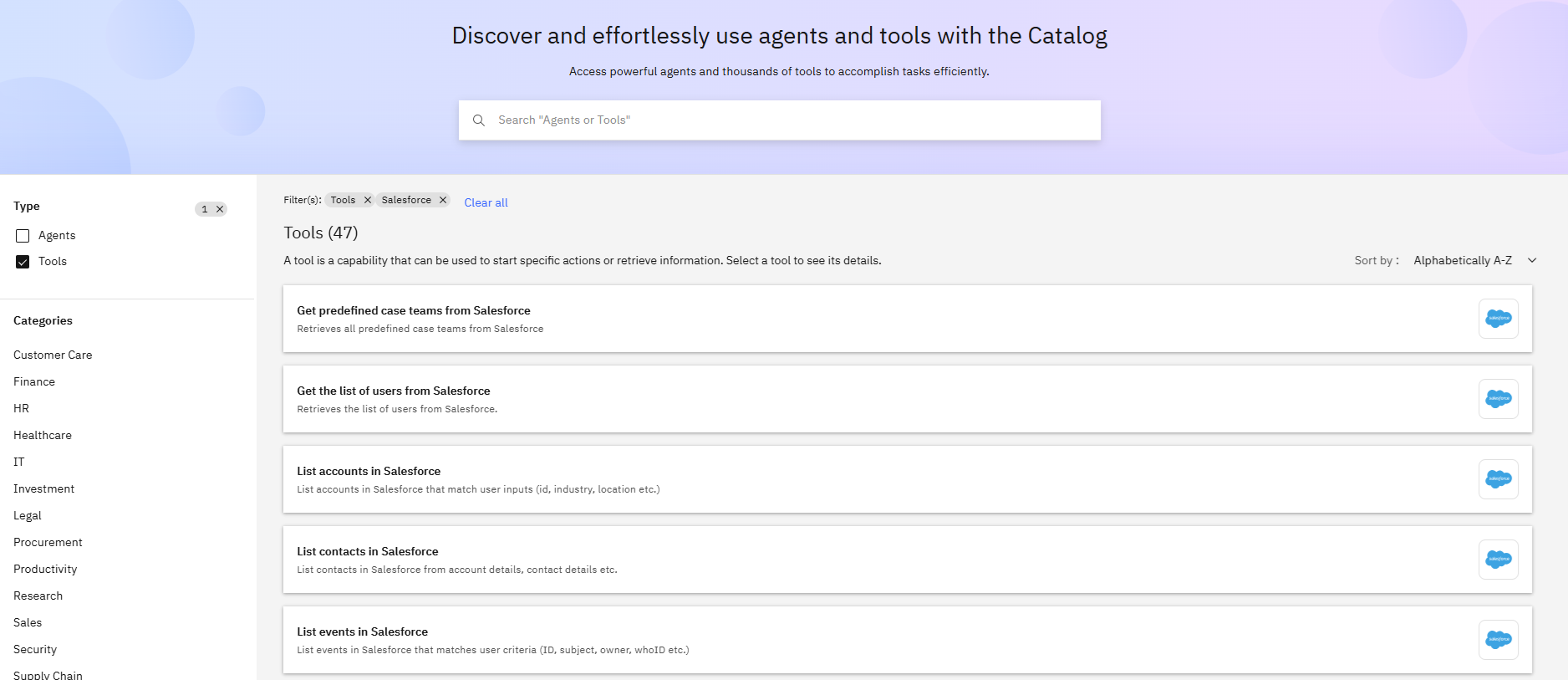The height and width of the screenshot is (680, 1568).
Task: Uncheck the Tools type checkbox
Action: pos(23,262)
